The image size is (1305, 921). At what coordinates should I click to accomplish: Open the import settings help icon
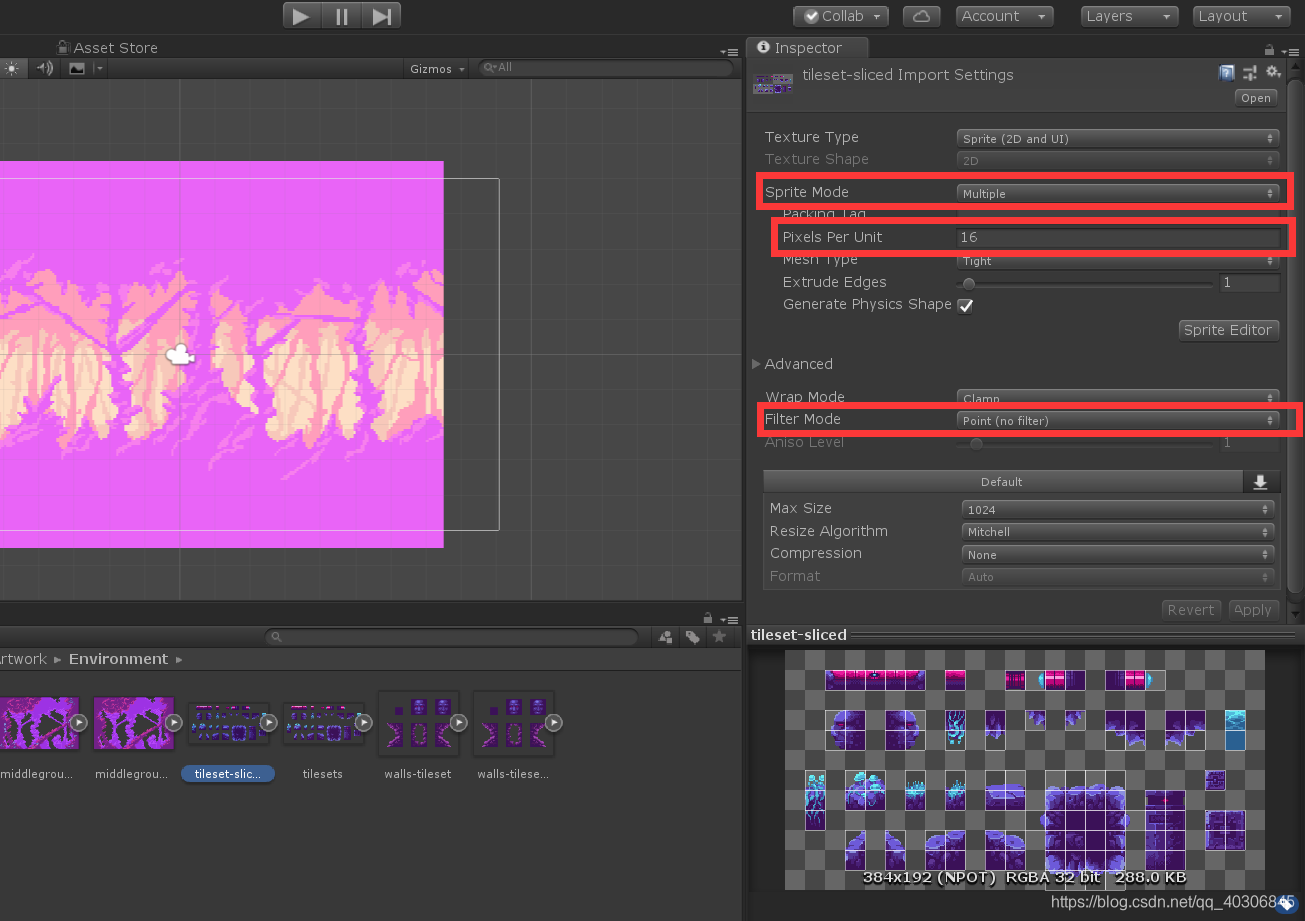(1226, 73)
